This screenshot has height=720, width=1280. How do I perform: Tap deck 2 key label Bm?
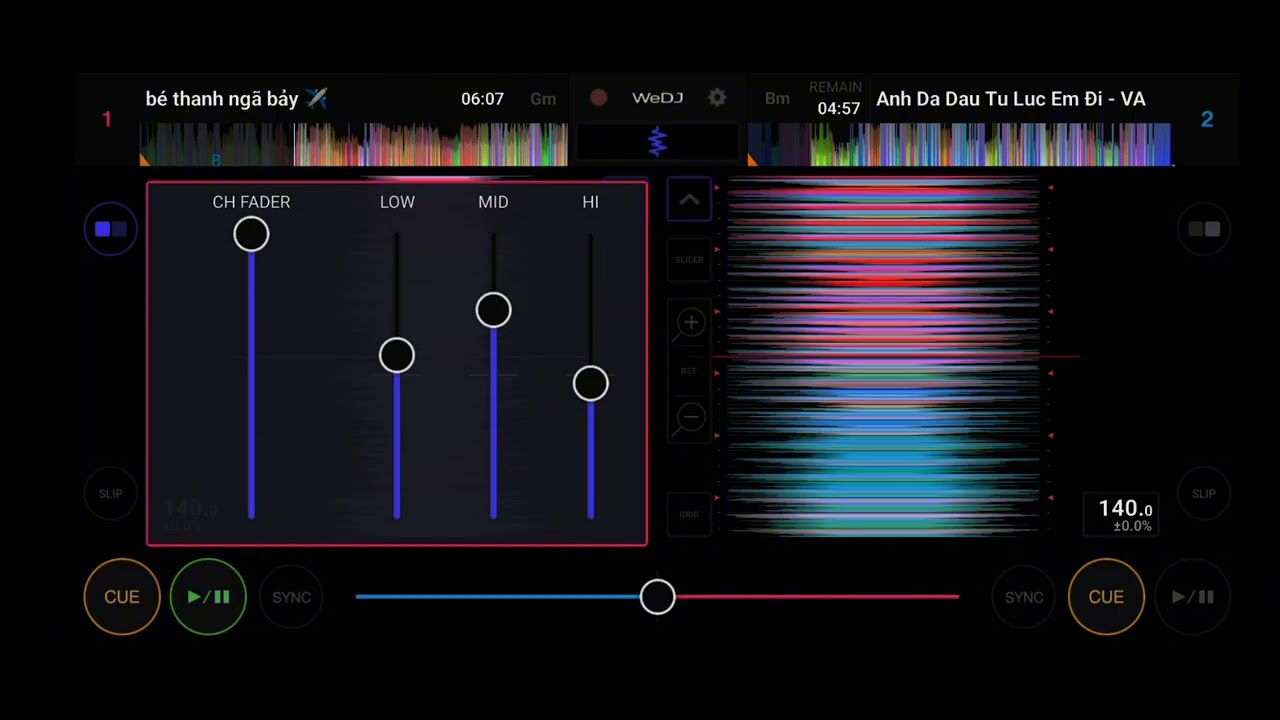777,99
